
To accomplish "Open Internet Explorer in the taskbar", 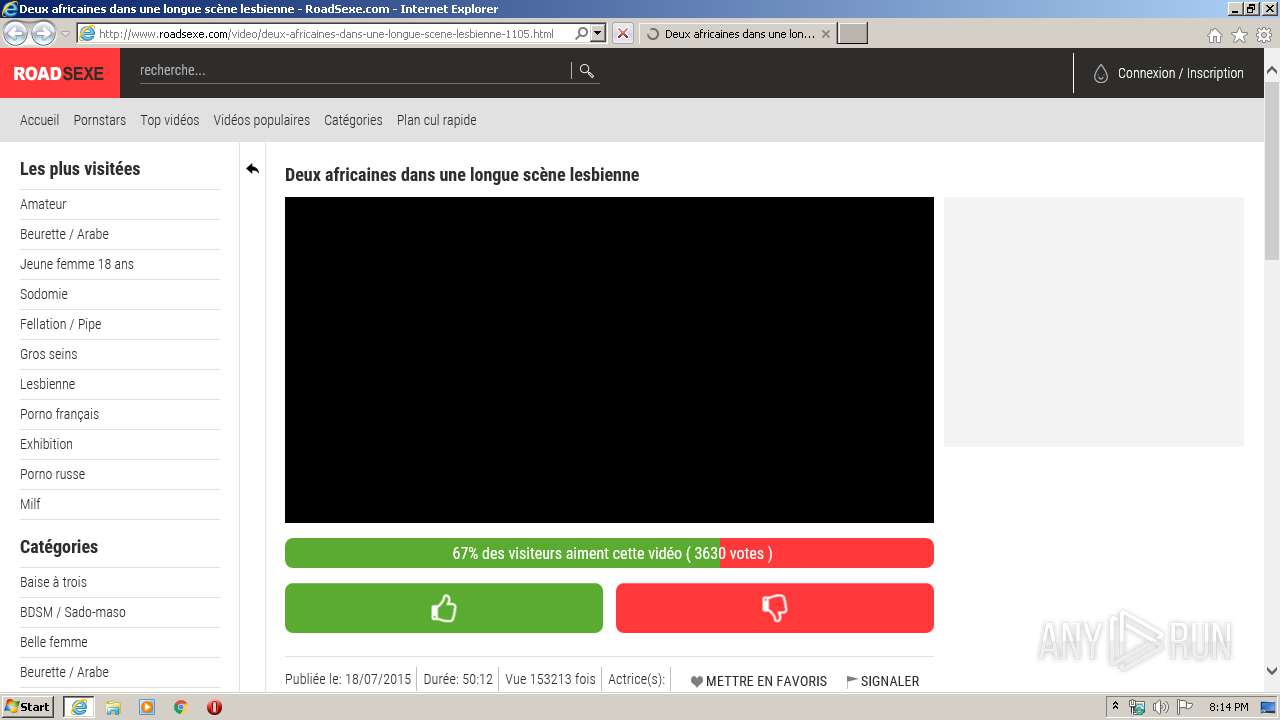I will pos(78,707).
